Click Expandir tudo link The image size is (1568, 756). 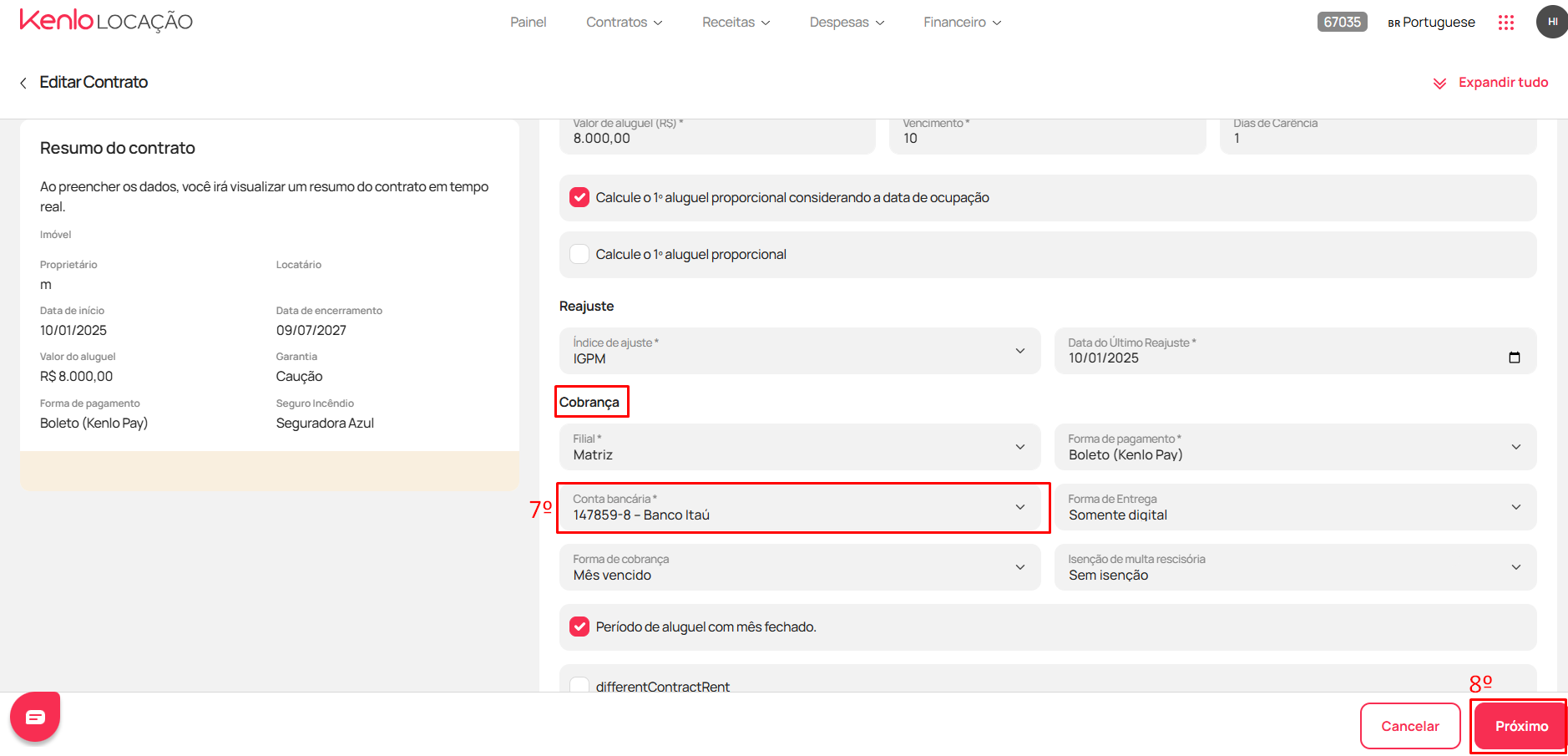[1503, 82]
